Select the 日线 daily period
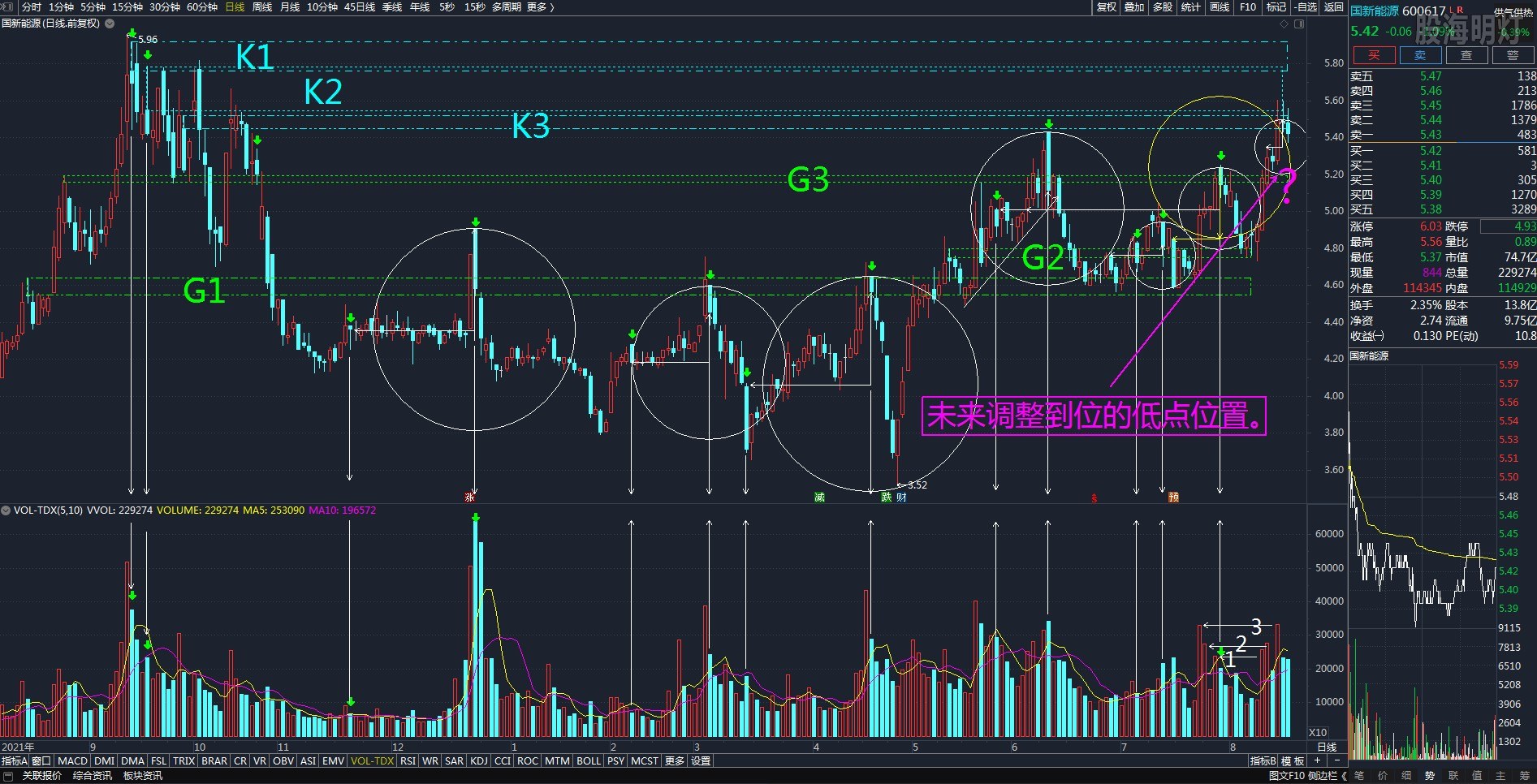This screenshot has height=784, width=1537. click(235, 6)
